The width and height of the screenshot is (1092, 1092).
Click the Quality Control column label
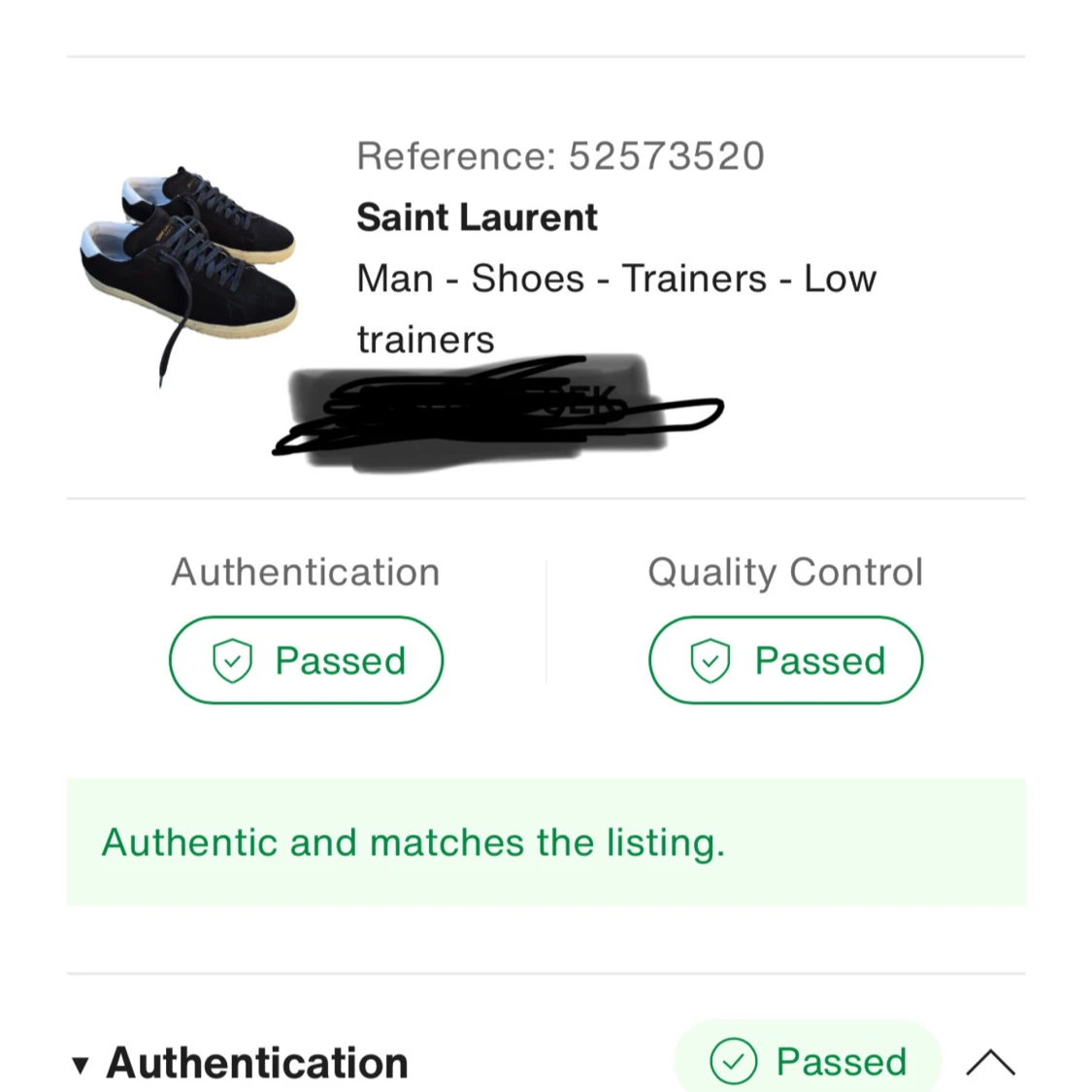785,573
